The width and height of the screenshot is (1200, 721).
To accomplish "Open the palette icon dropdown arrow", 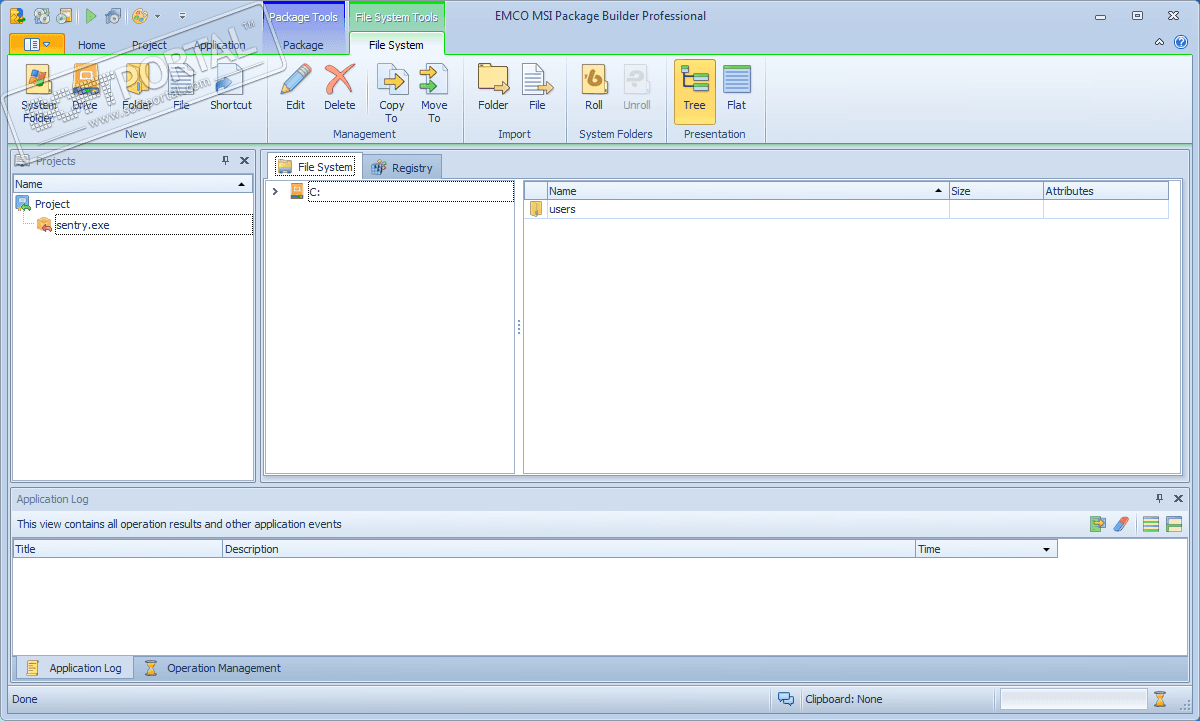I will coord(157,16).
